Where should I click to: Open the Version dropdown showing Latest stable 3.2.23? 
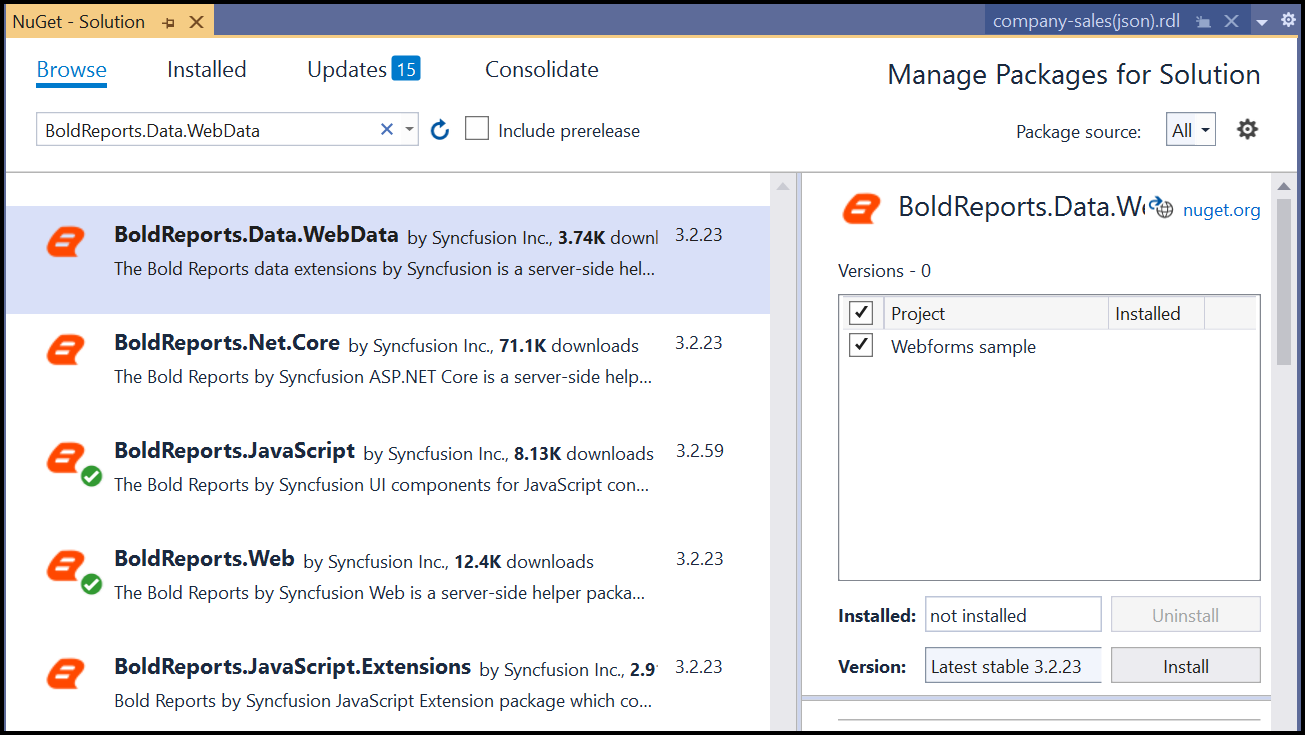[1013, 667]
